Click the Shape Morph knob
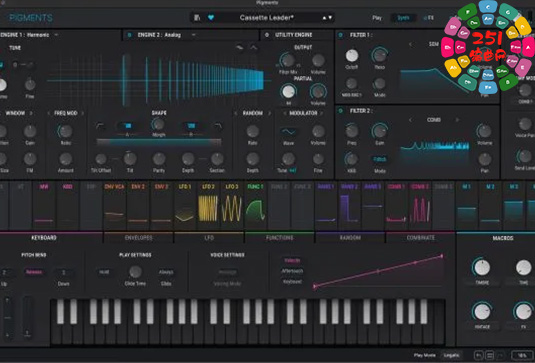 tap(158, 125)
